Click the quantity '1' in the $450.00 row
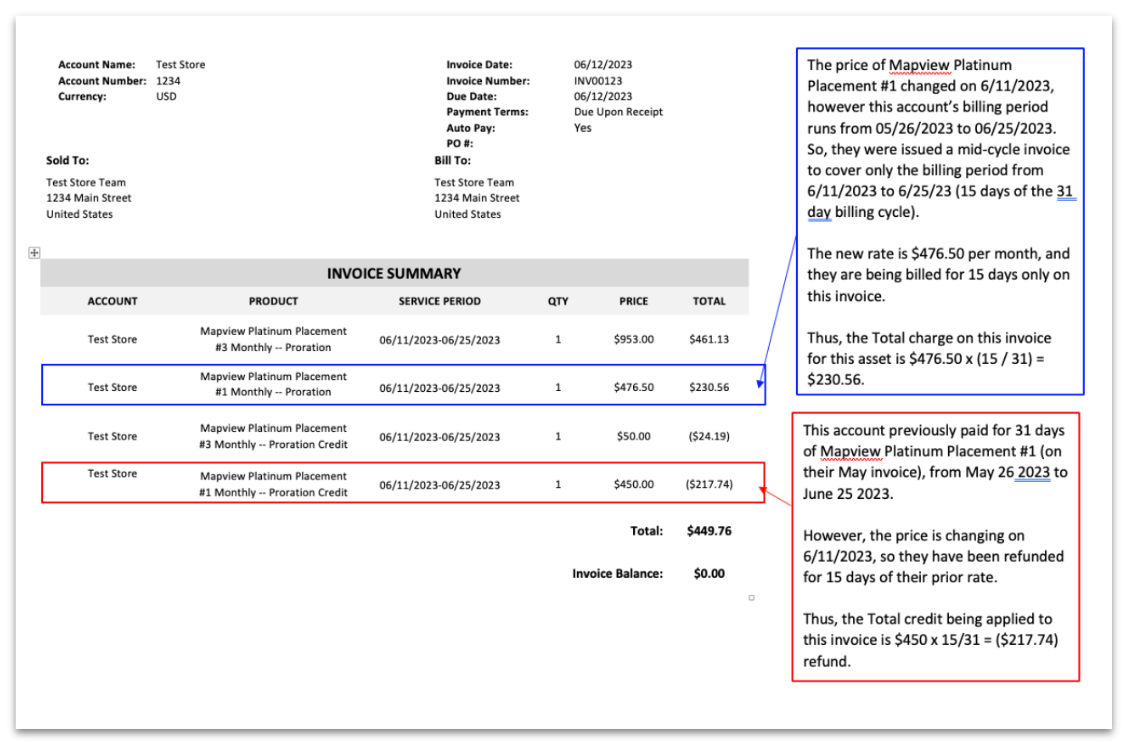The width and height of the screenshot is (1132, 743). coord(558,485)
